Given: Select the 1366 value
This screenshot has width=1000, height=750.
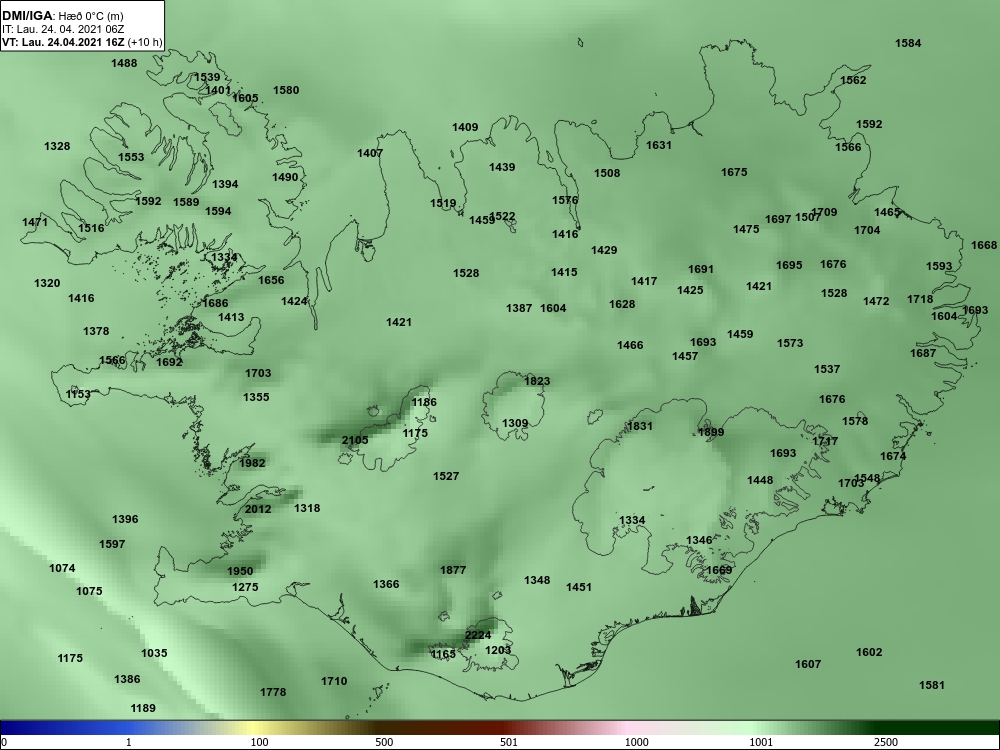Looking at the screenshot, I should [x=386, y=584].
